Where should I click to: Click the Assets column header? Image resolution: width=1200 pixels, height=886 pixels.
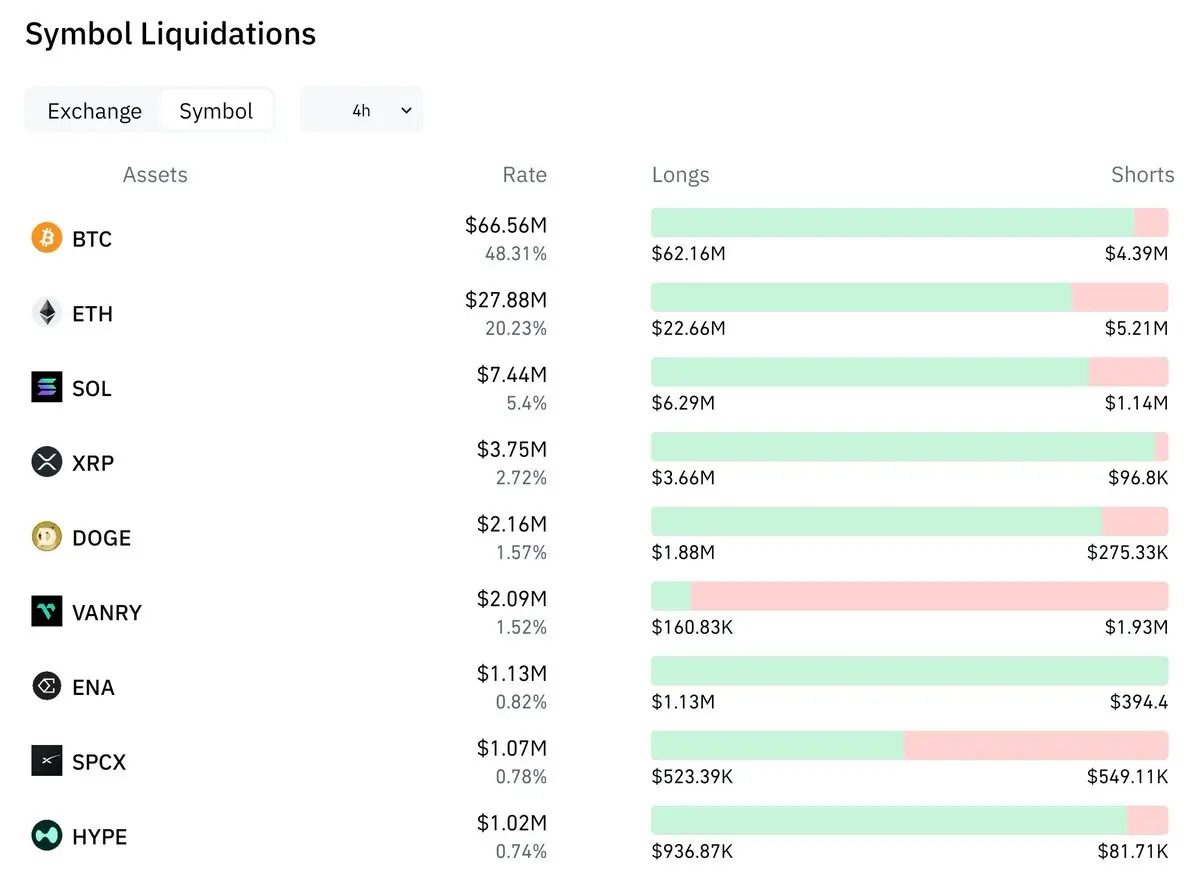155,174
